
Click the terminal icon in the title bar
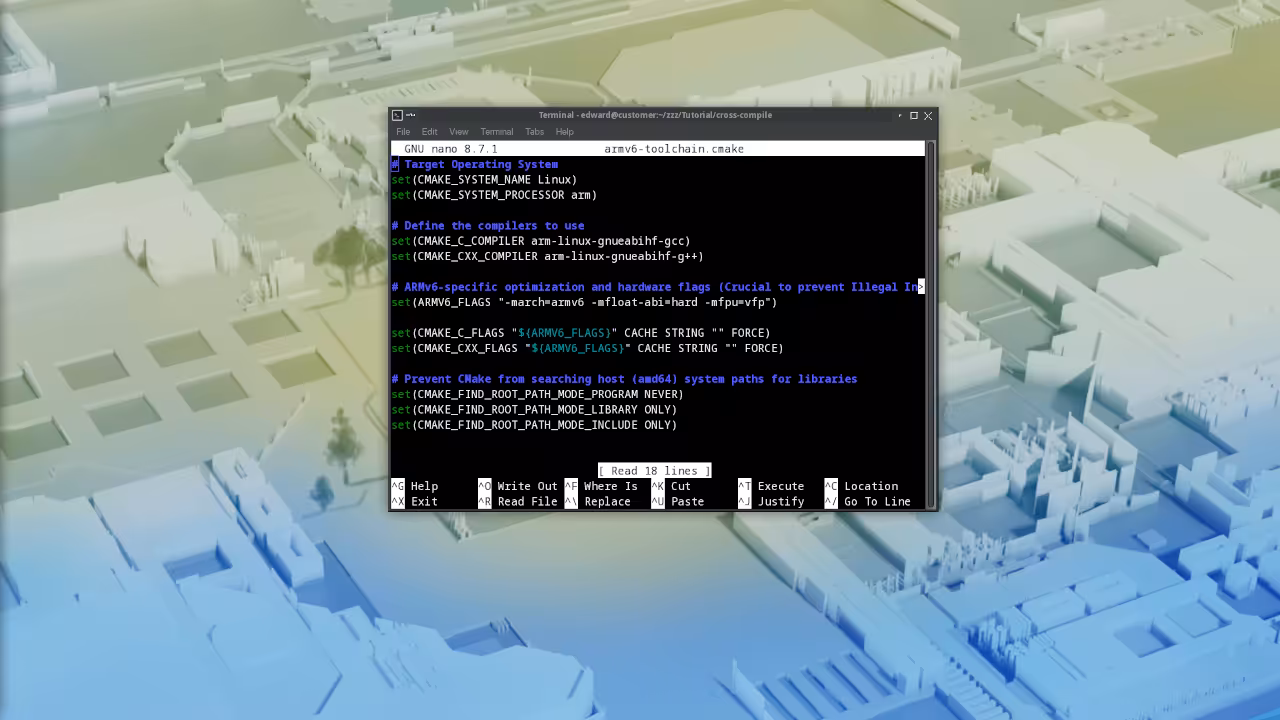point(397,115)
